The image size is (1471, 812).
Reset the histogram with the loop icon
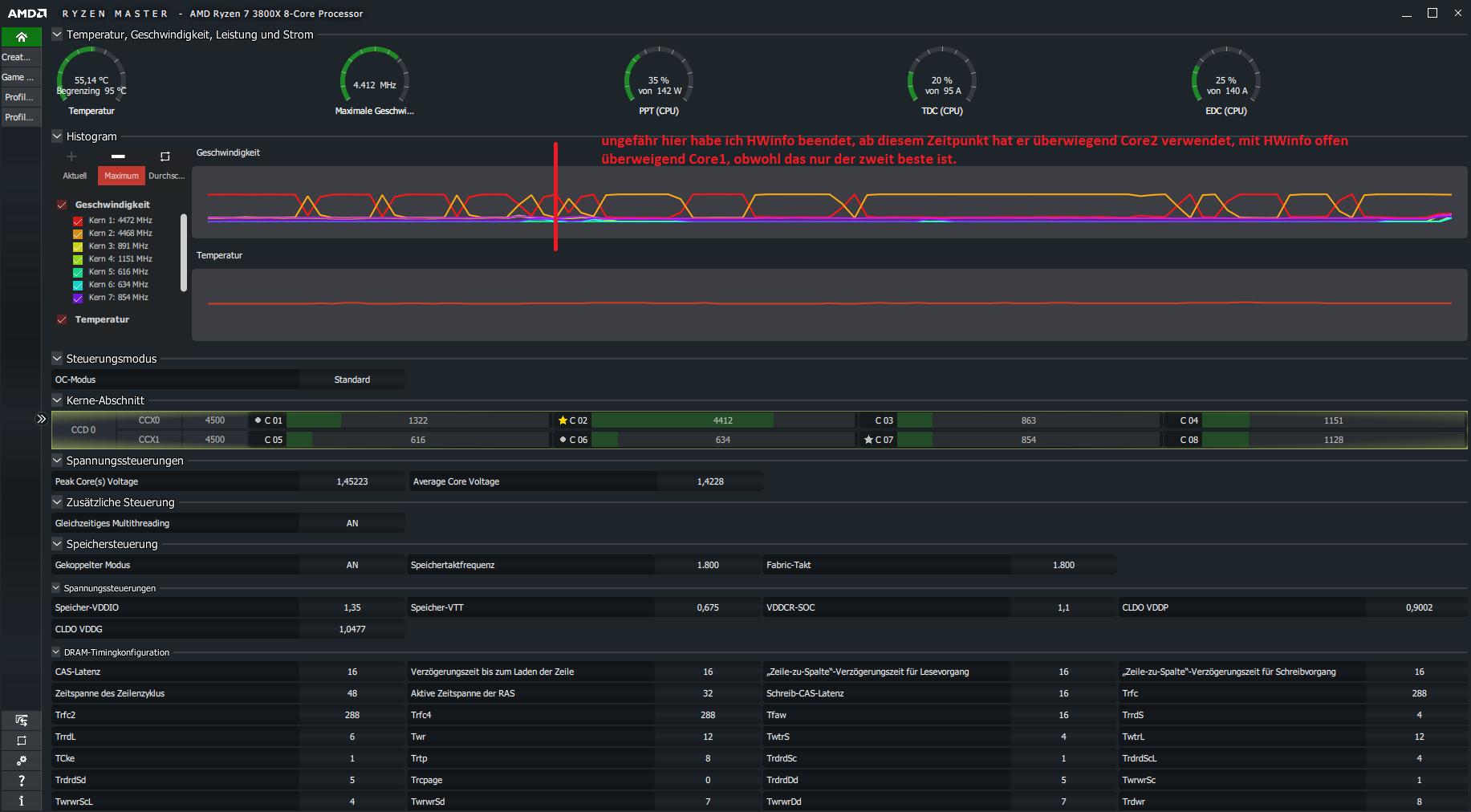165,156
